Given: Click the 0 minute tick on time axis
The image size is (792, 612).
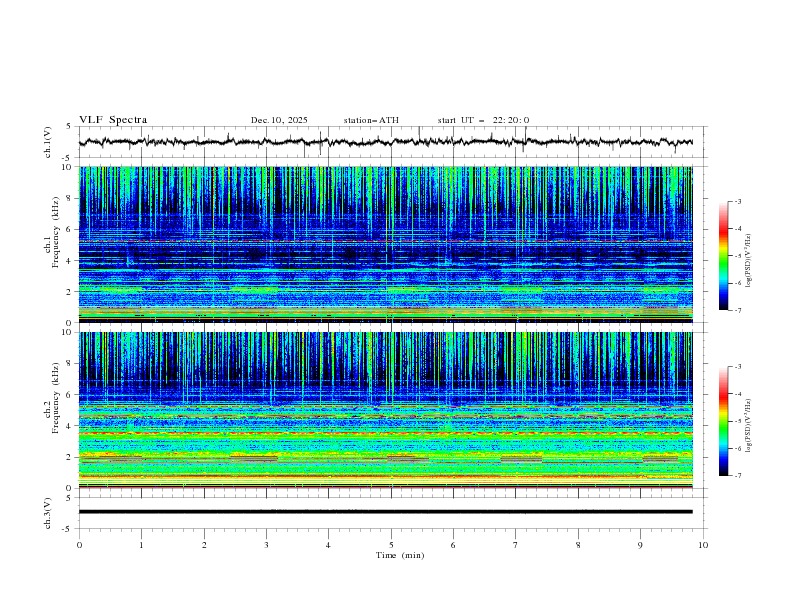Looking at the screenshot, I should point(79,545).
